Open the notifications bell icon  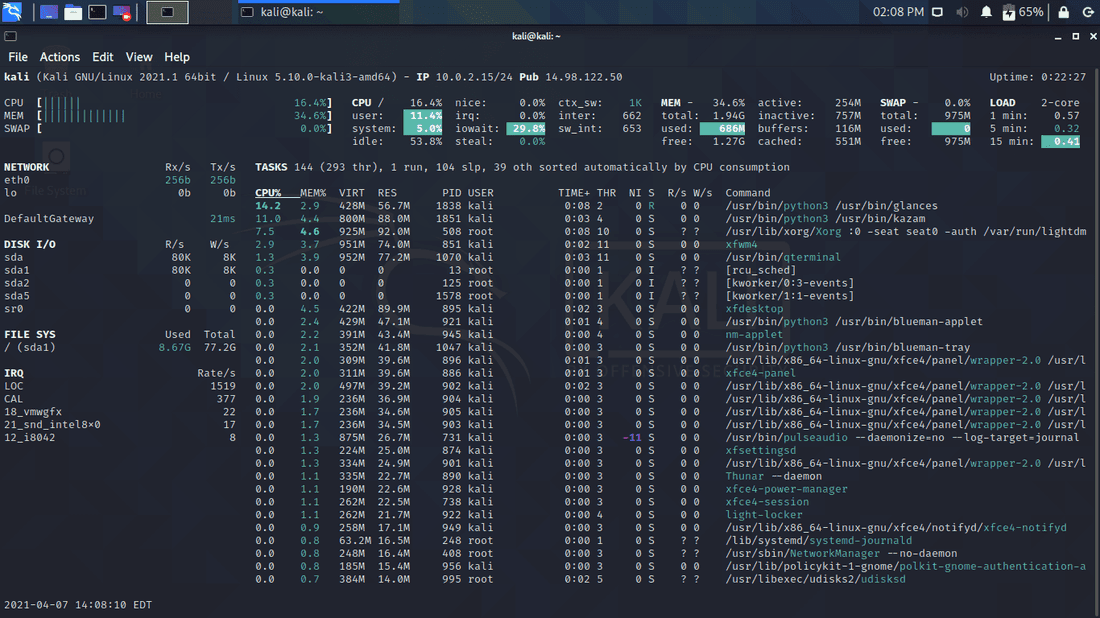[986, 12]
